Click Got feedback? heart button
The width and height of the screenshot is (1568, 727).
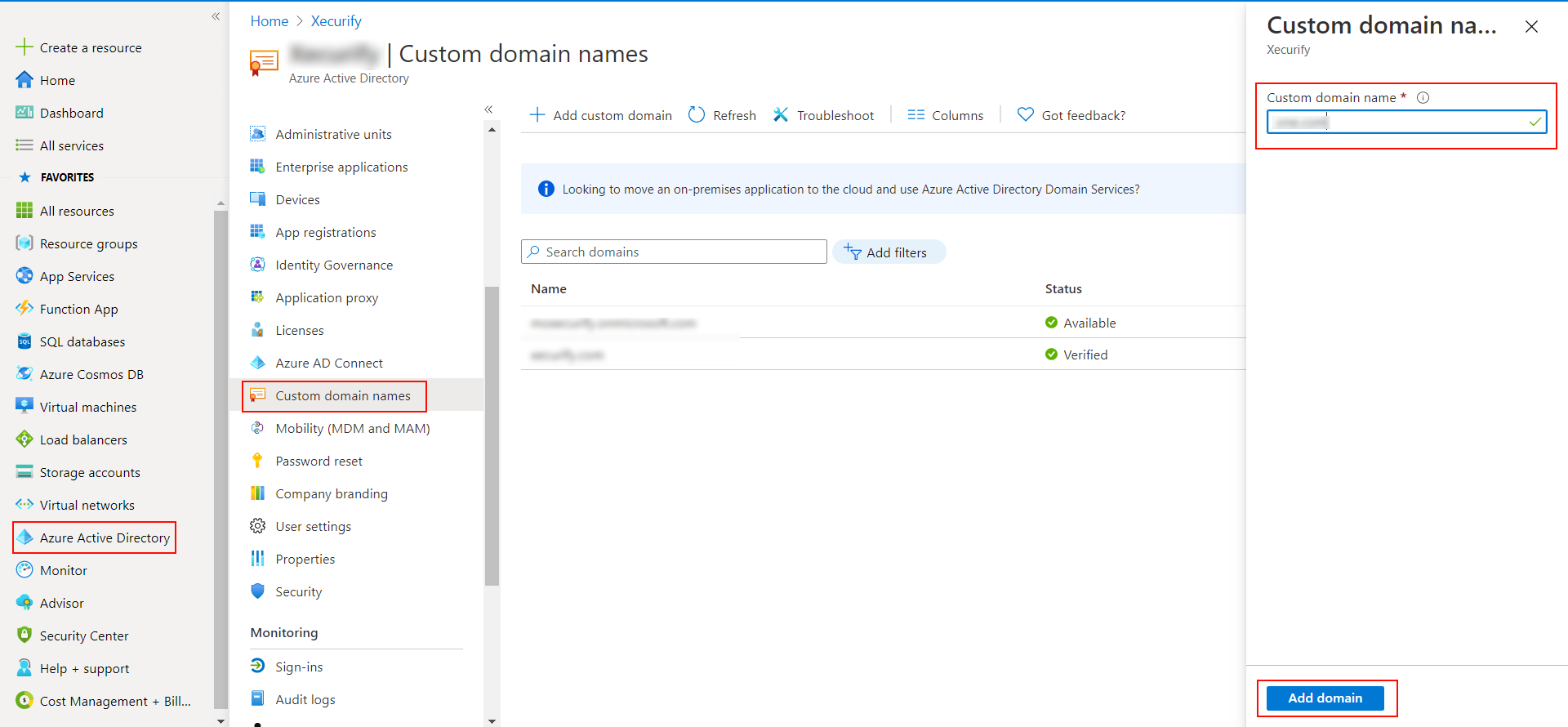[1071, 115]
